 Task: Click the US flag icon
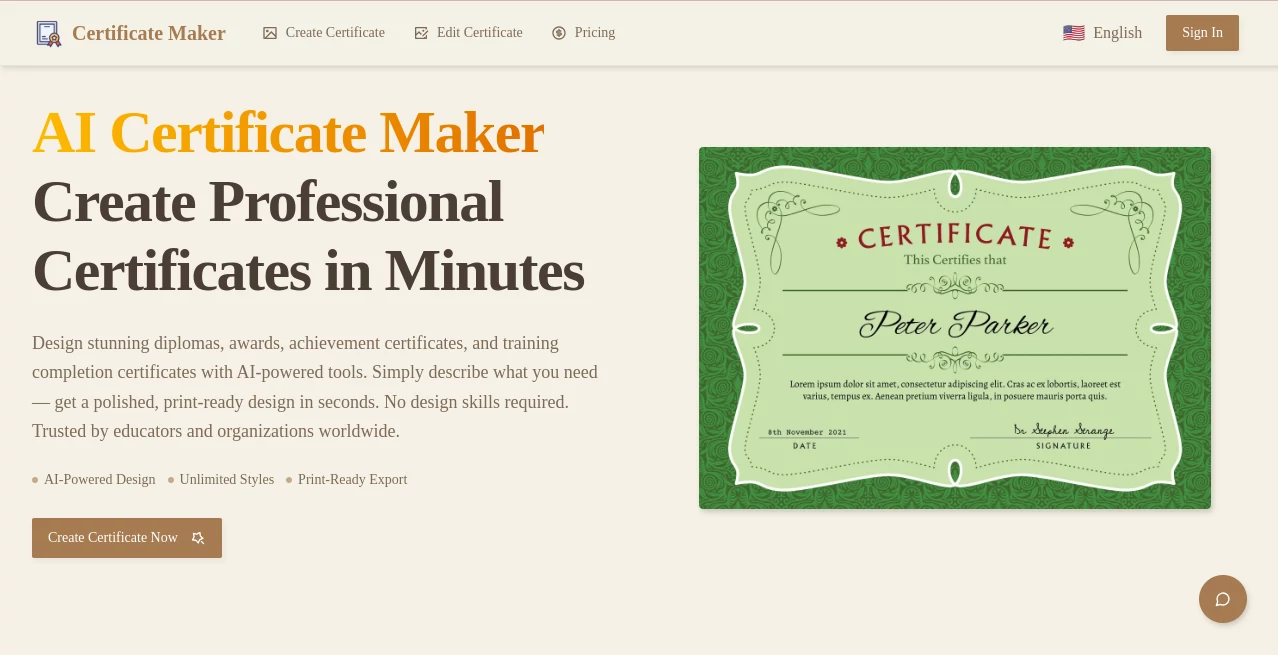point(1073,32)
